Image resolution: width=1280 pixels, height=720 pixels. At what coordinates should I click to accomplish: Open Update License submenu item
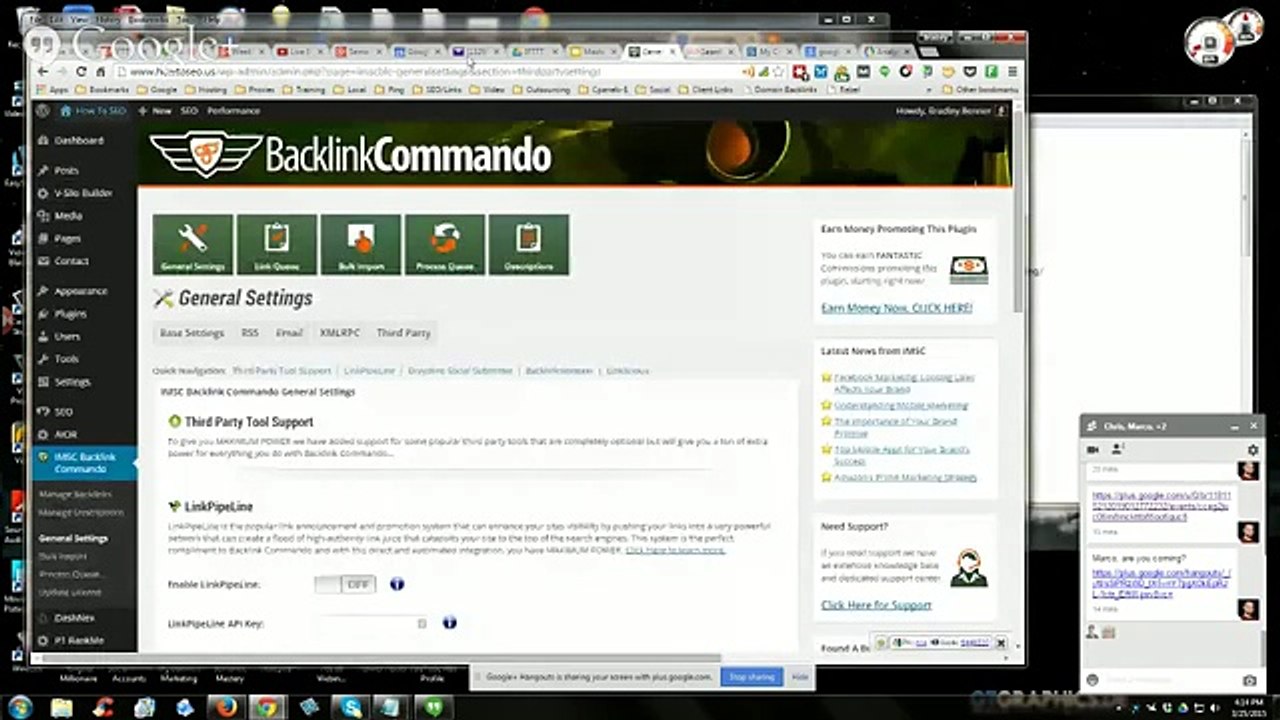(70, 593)
